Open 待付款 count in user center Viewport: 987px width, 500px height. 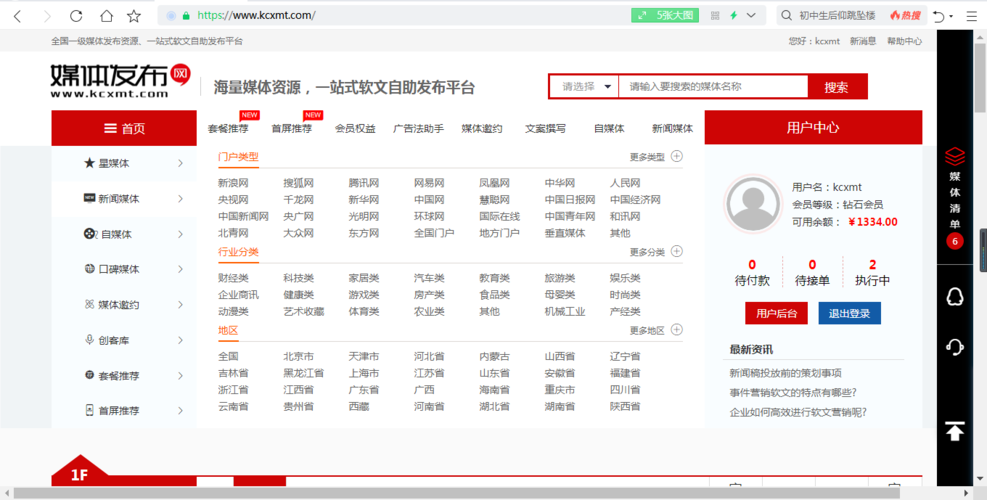[752, 273]
